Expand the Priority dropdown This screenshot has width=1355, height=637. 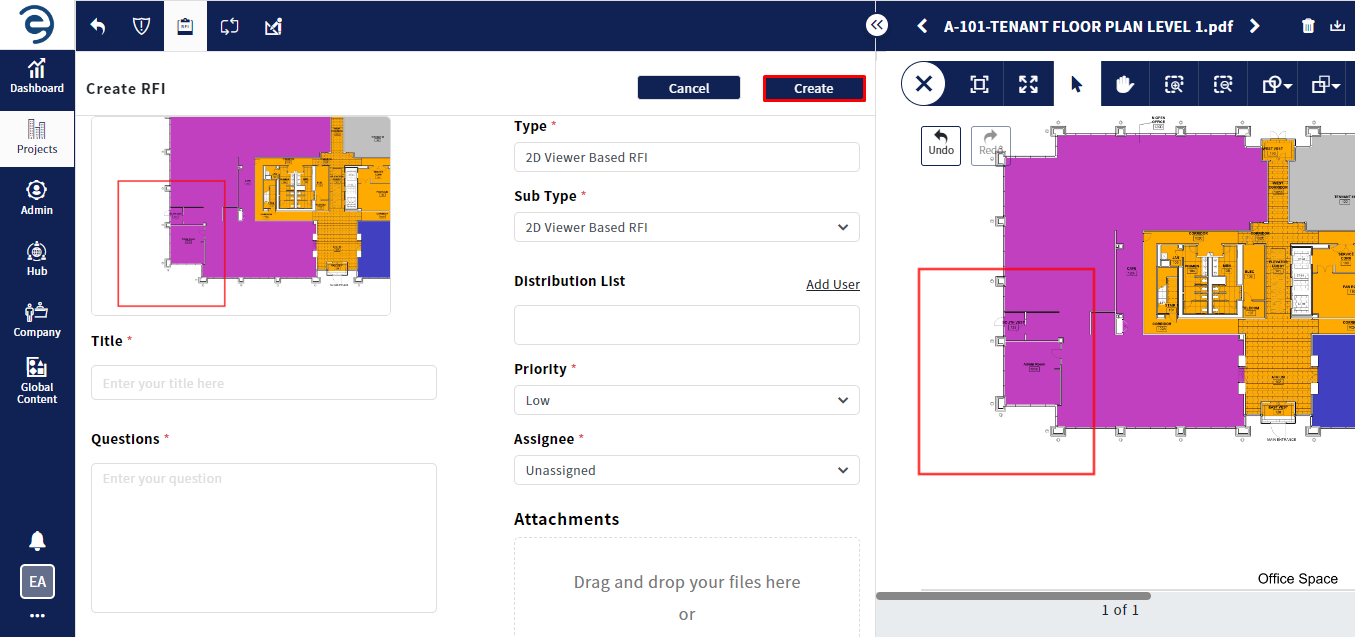pos(686,400)
